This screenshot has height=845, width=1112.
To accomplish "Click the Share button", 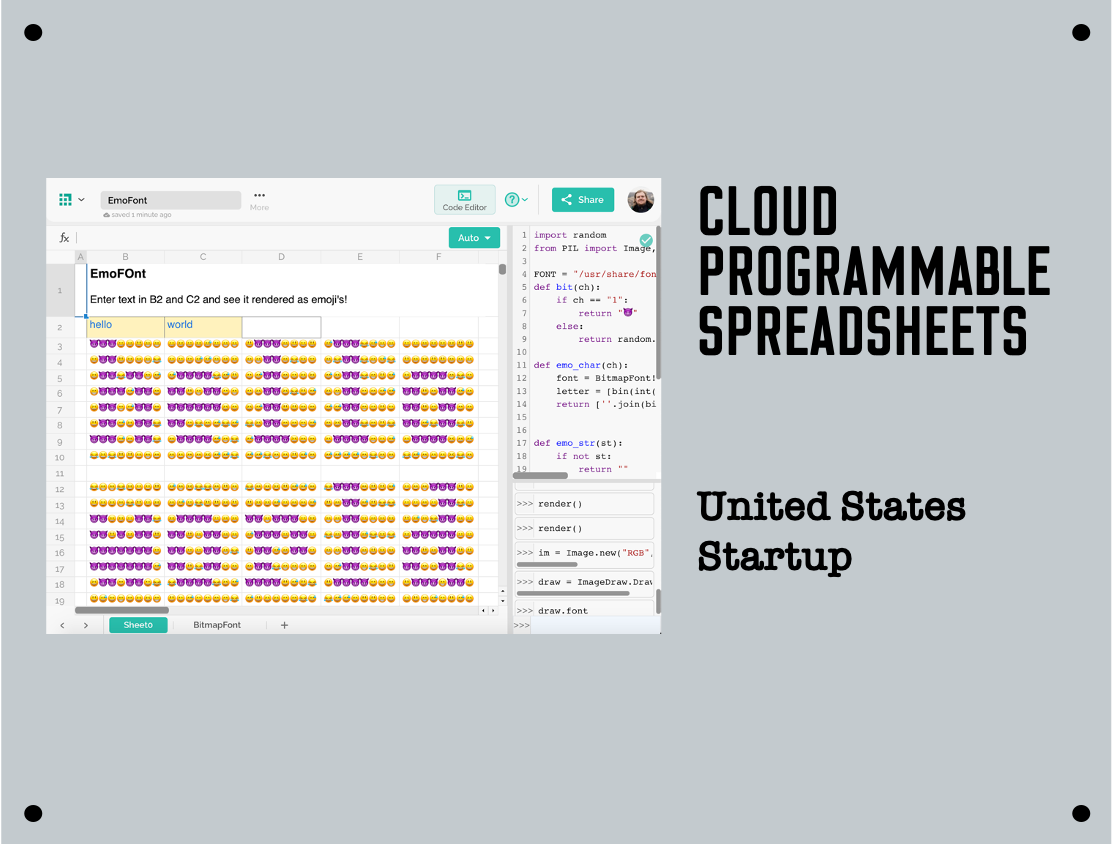I will click(582, 200).
